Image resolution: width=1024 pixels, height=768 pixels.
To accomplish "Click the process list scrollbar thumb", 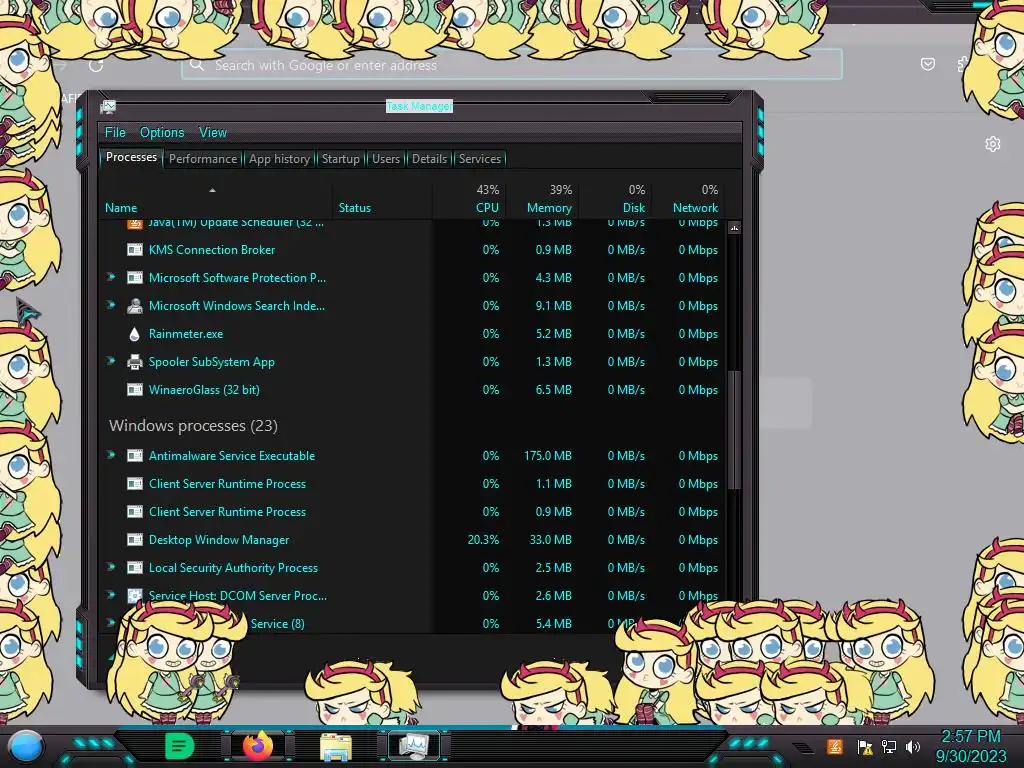I will point(734,430).
